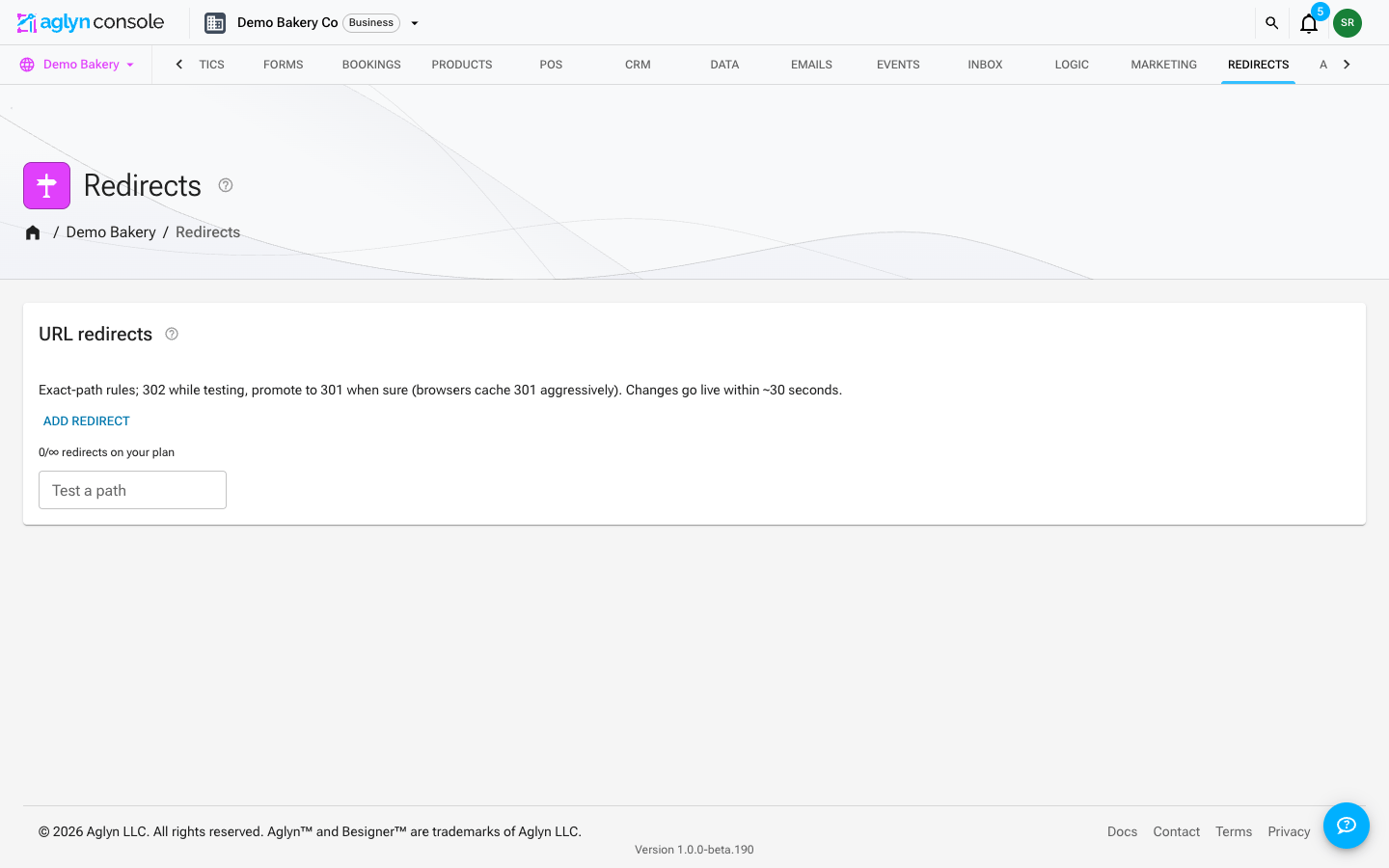1389x868 pixels.
Task: Open the Demo Bakery breadcrumb link
Action: [111, 232]
